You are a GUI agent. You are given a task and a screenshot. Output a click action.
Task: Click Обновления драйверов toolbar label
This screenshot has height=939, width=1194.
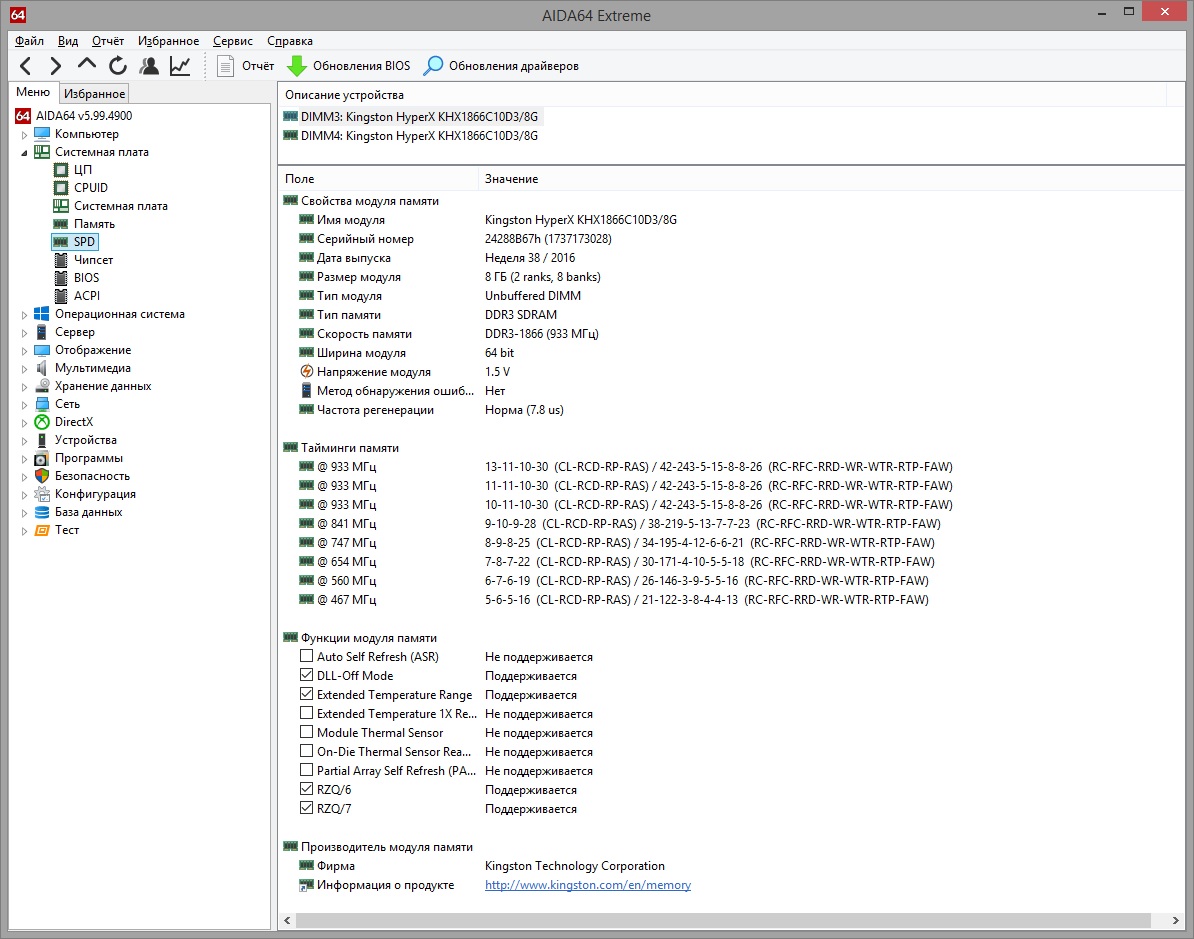coord(513,66)
